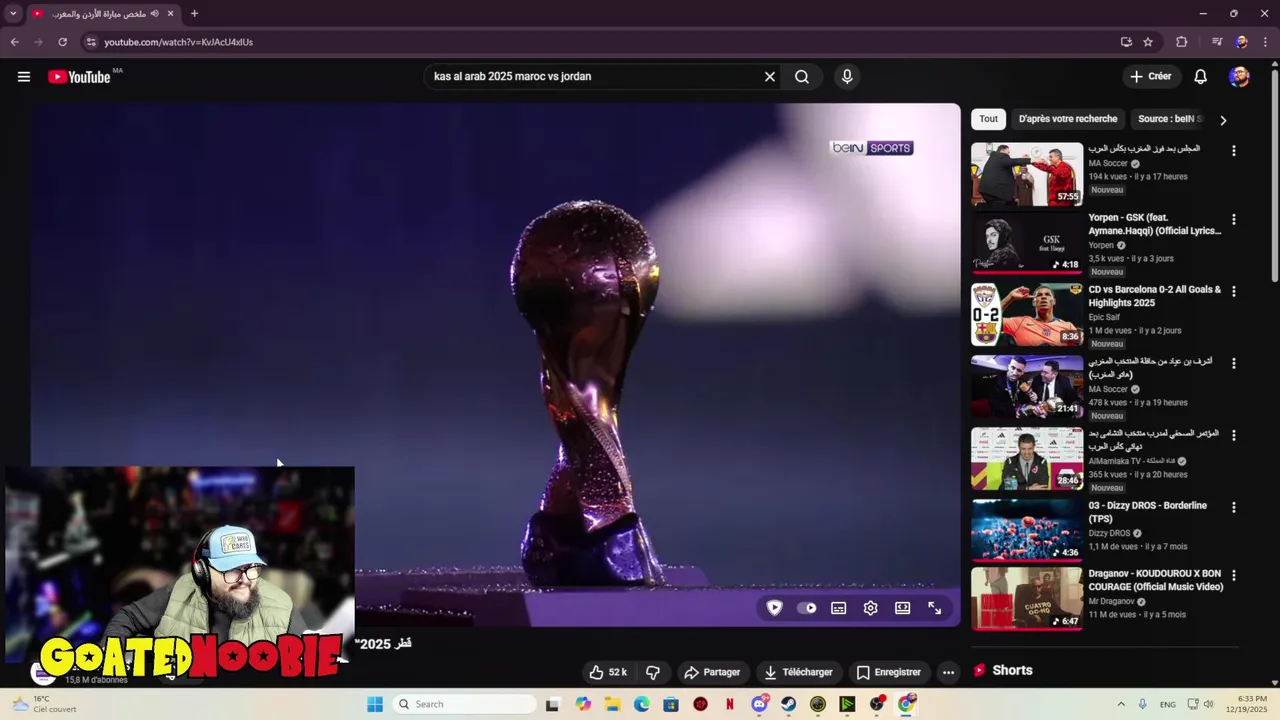Click the Epic Saif channel name
The height and width of the screenshot is (720, 1280).
click(1104, 317)
